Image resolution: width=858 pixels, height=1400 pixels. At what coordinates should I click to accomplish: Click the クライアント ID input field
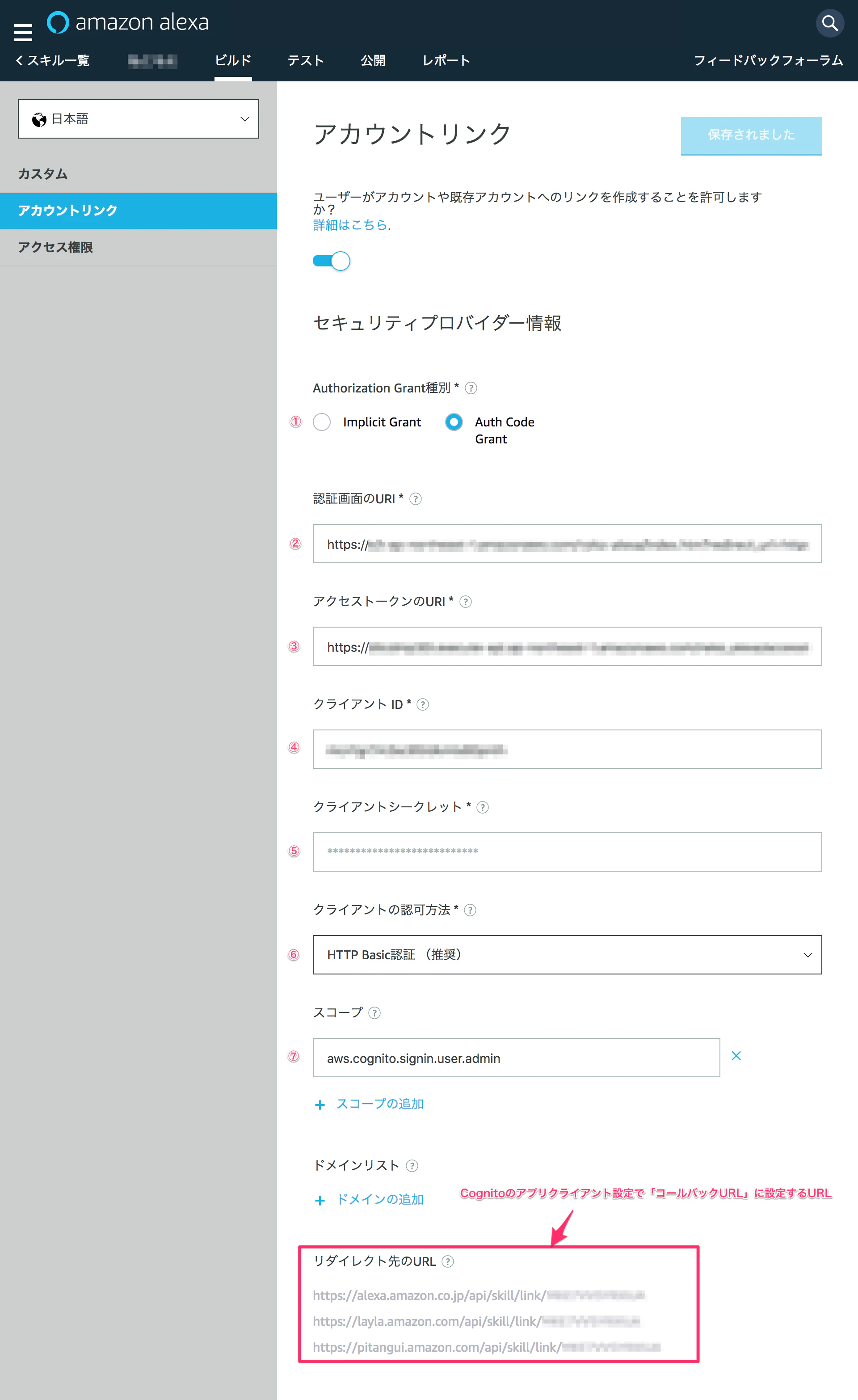tap(567, 750)
